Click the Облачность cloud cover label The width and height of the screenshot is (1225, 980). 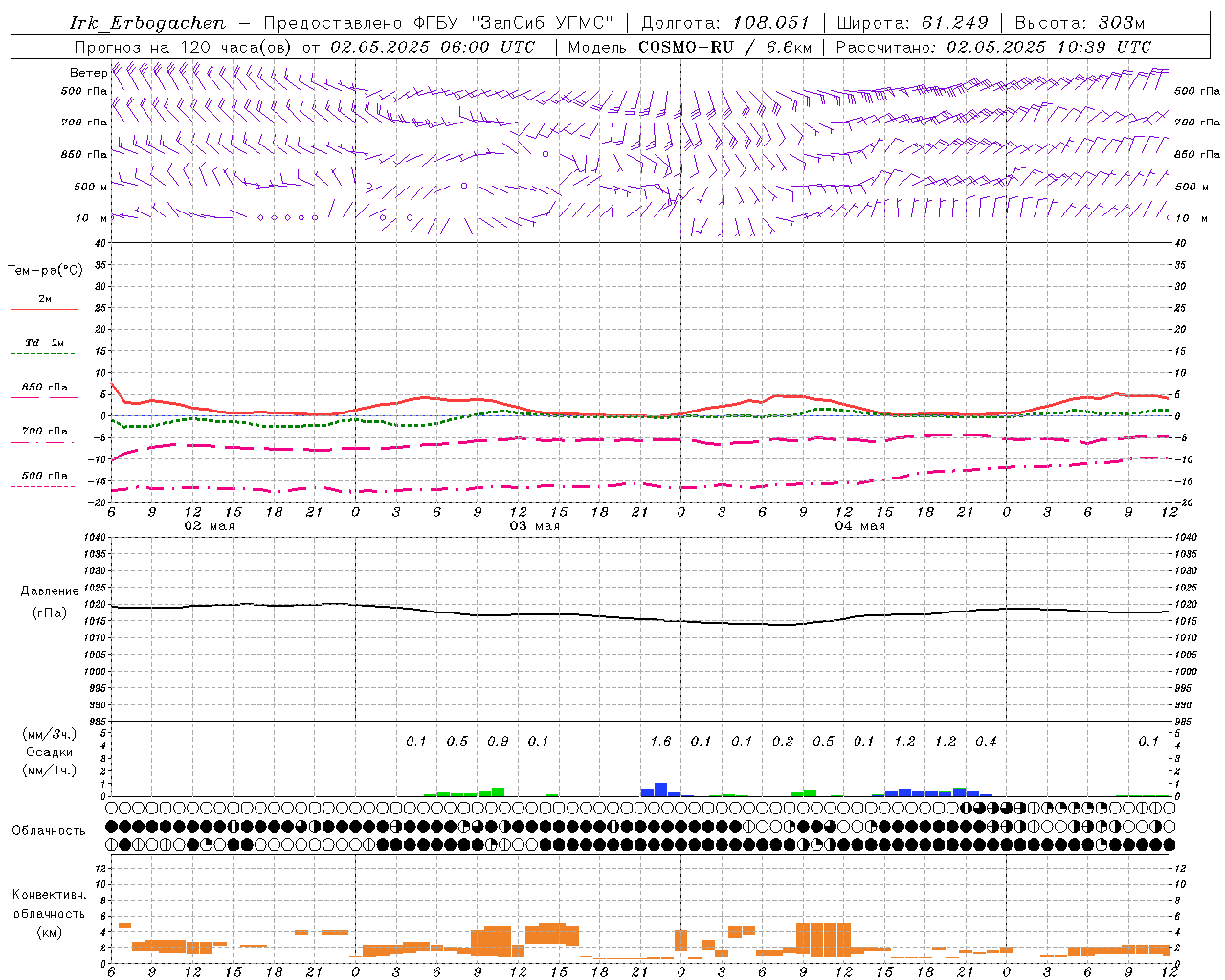[x=49, y=830]
